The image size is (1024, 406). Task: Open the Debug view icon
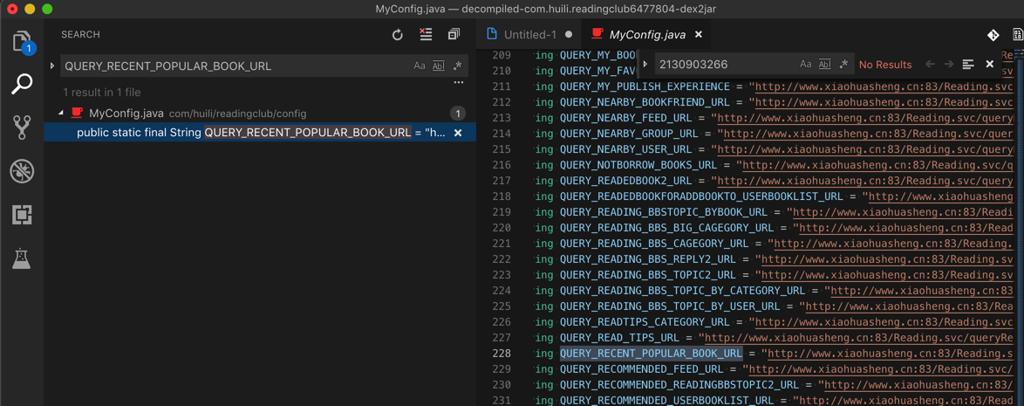pyautogui.click(x=22, y=171)
